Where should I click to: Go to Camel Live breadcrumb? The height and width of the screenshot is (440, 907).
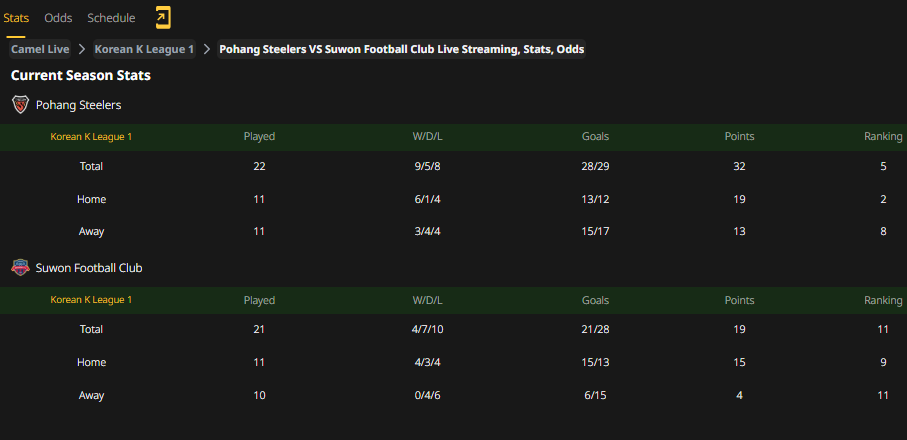coord(40,49)
